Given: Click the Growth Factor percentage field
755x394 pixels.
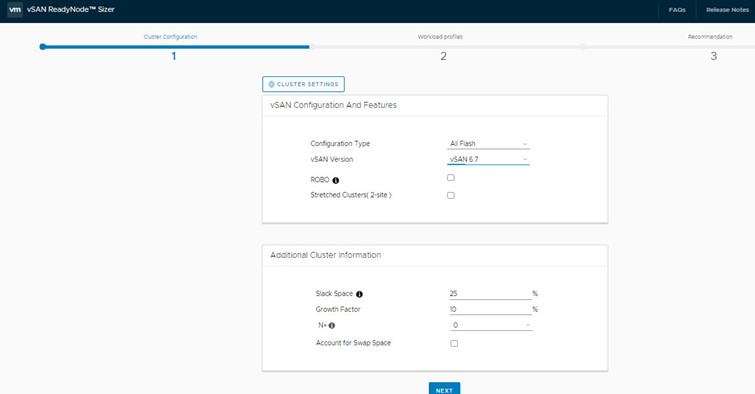Looking at the screenshot, I should [491, 309].
